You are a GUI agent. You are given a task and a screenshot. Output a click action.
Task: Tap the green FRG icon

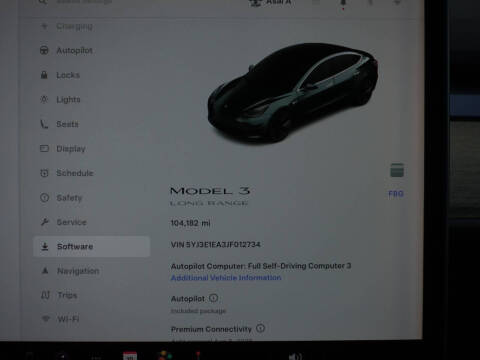(397, 170)
